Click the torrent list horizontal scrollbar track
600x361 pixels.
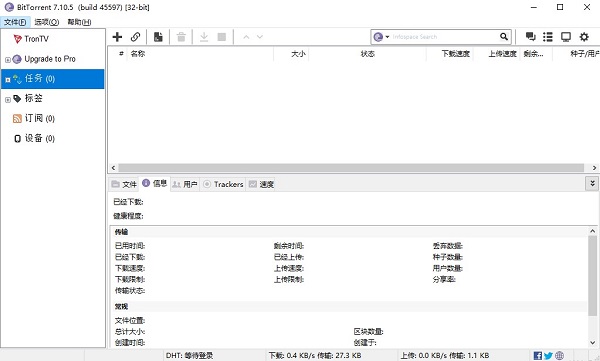[x=351, y=168]
